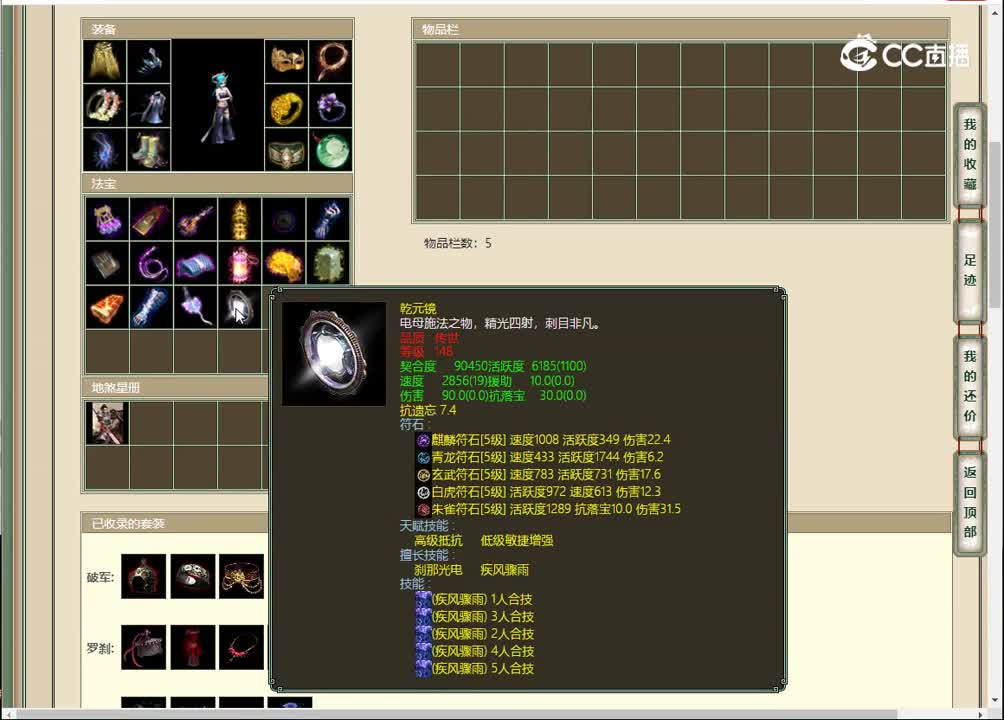Open 足迹 side tab
Image resolution: width=1004 pixels, height=720 pixels.
click(x=969, y=270)
